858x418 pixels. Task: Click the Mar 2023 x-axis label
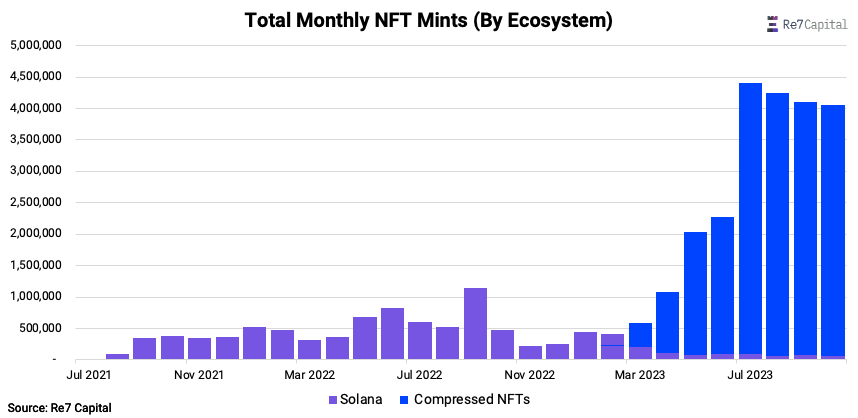coord(639,374)
